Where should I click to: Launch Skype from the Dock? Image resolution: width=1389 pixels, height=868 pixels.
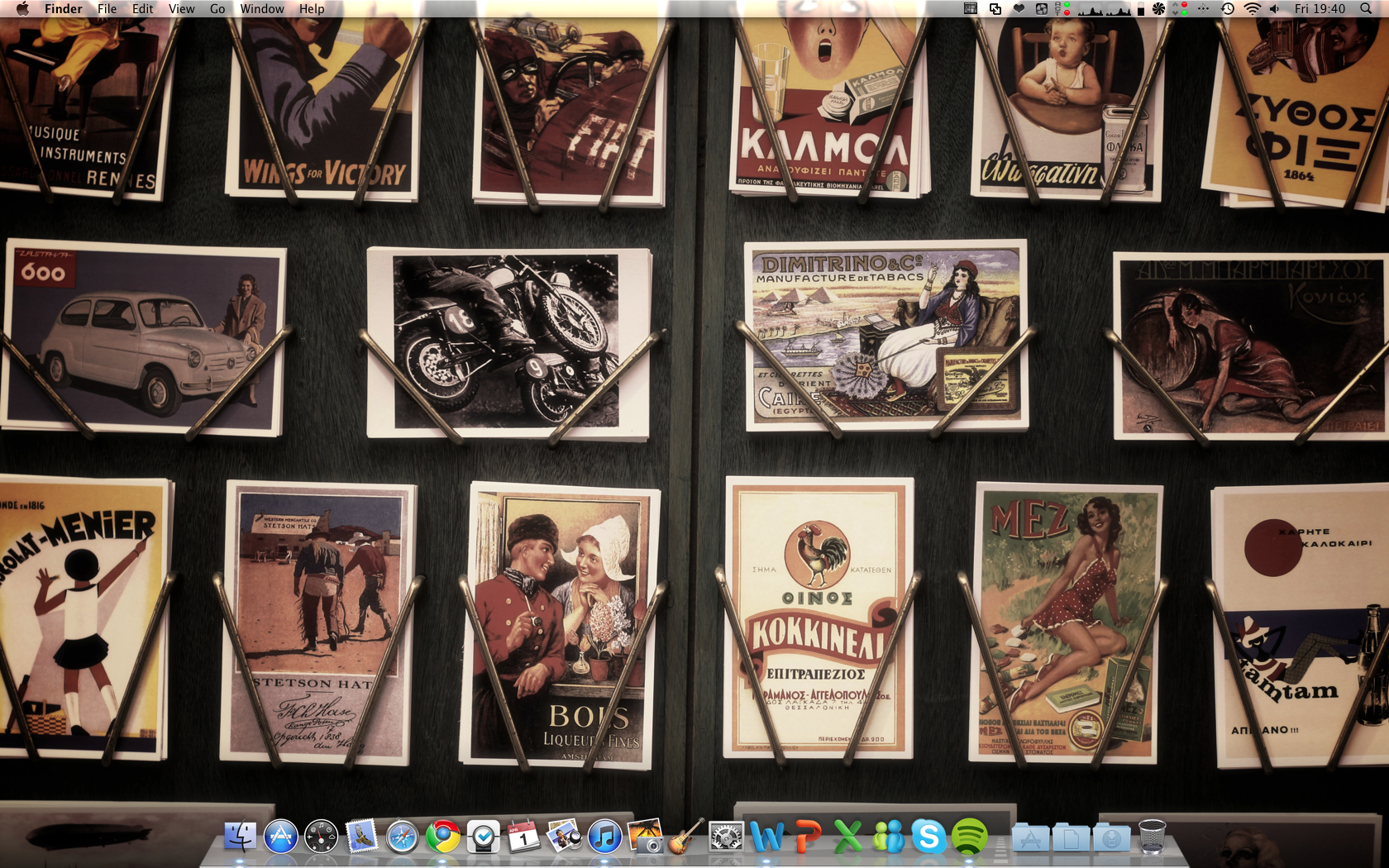tap(928, 837)
